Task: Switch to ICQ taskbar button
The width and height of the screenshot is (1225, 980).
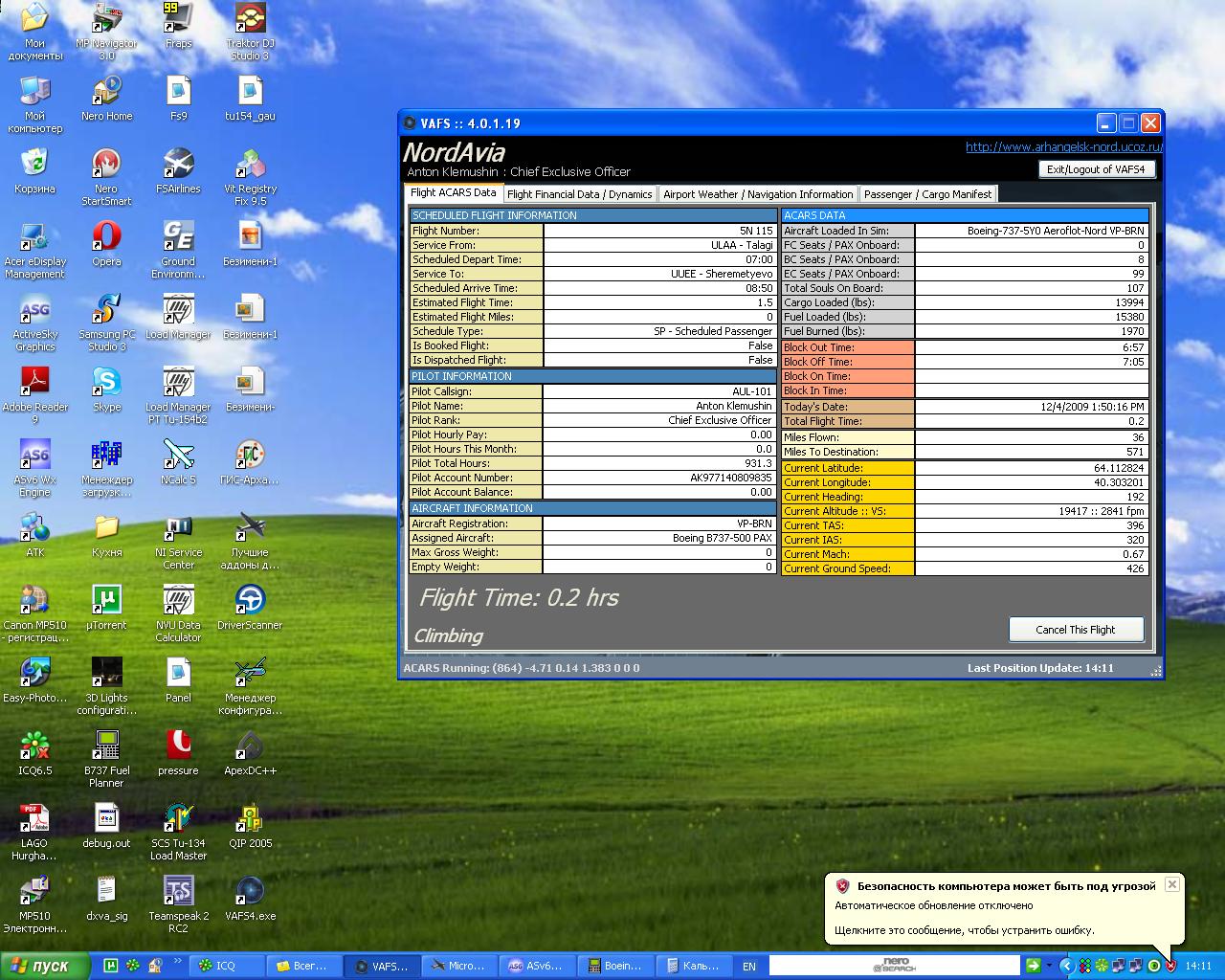Action: click(x=228, y=967)
